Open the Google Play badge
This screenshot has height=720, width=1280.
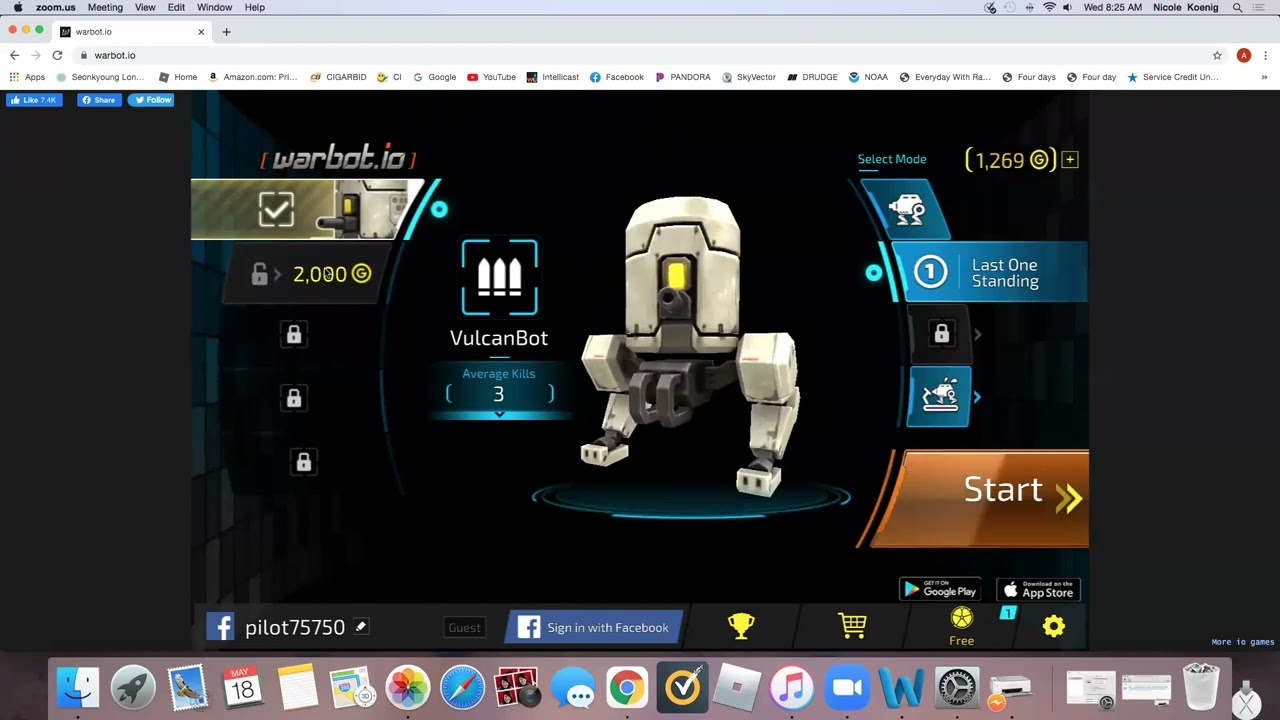[939, 590]
